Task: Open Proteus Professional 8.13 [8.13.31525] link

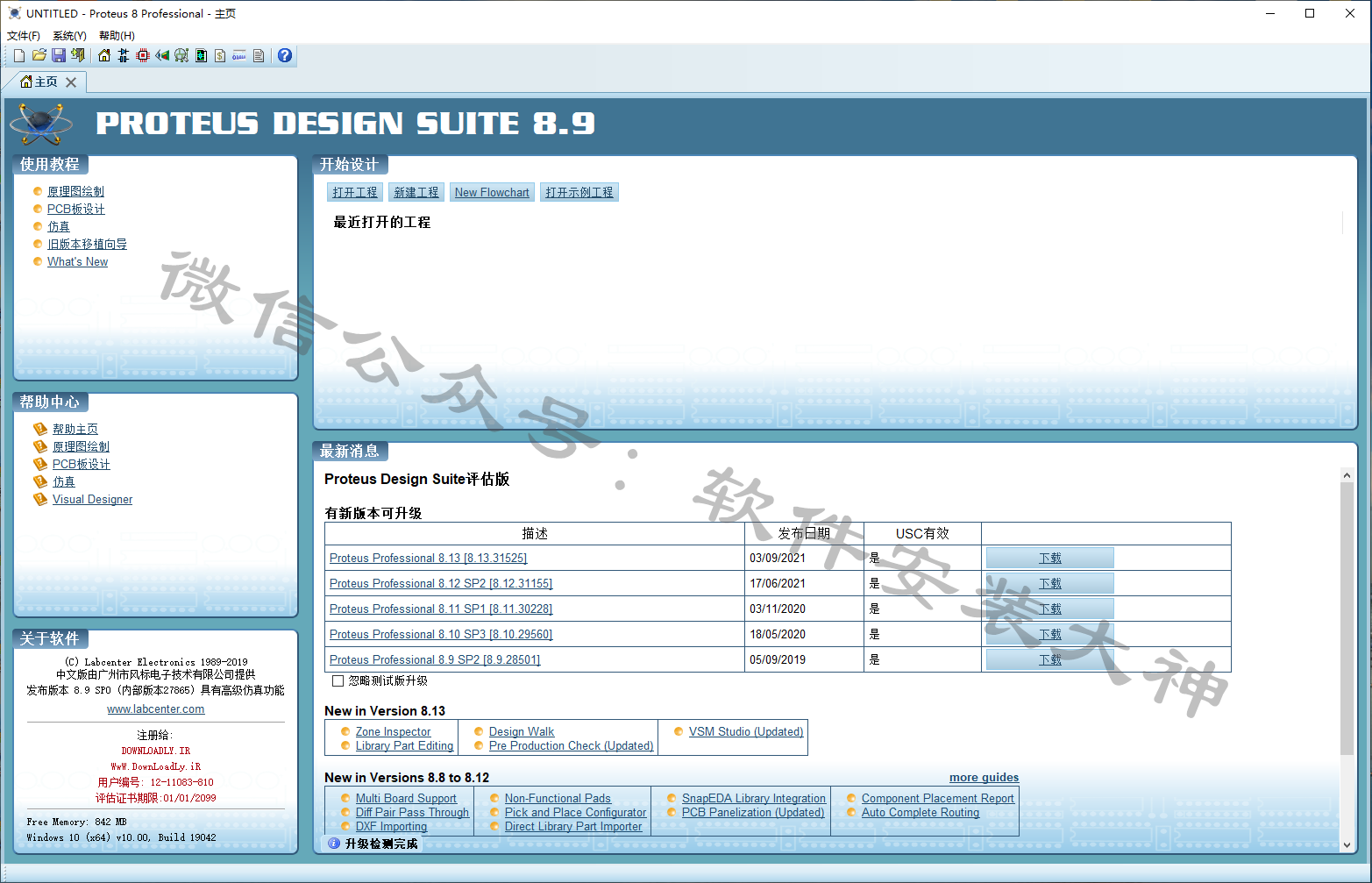Action: click(428, 558)
